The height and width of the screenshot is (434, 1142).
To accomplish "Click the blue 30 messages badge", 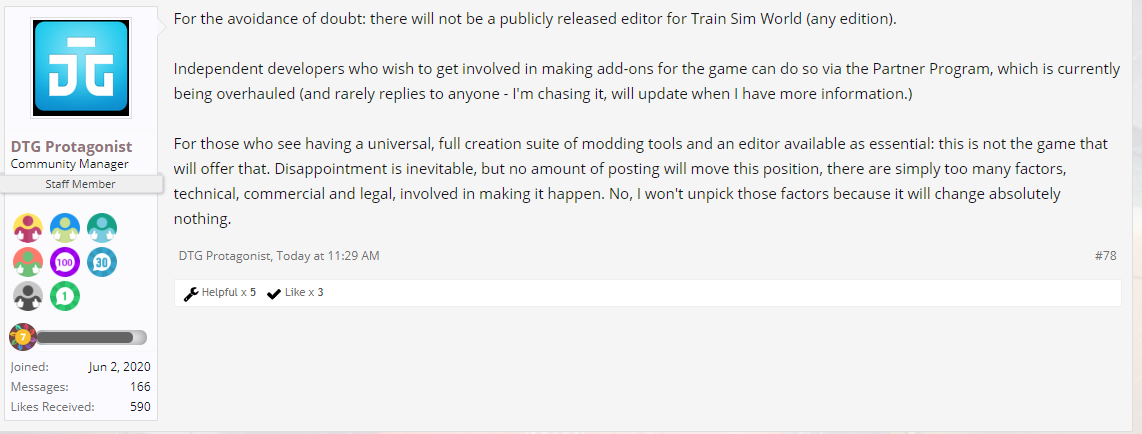I will point(102,262).
